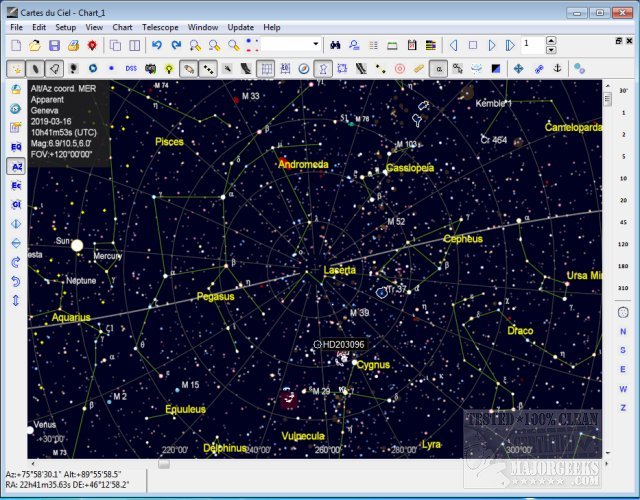Open the File menu
Screen dimensions: 640x500
16,27
